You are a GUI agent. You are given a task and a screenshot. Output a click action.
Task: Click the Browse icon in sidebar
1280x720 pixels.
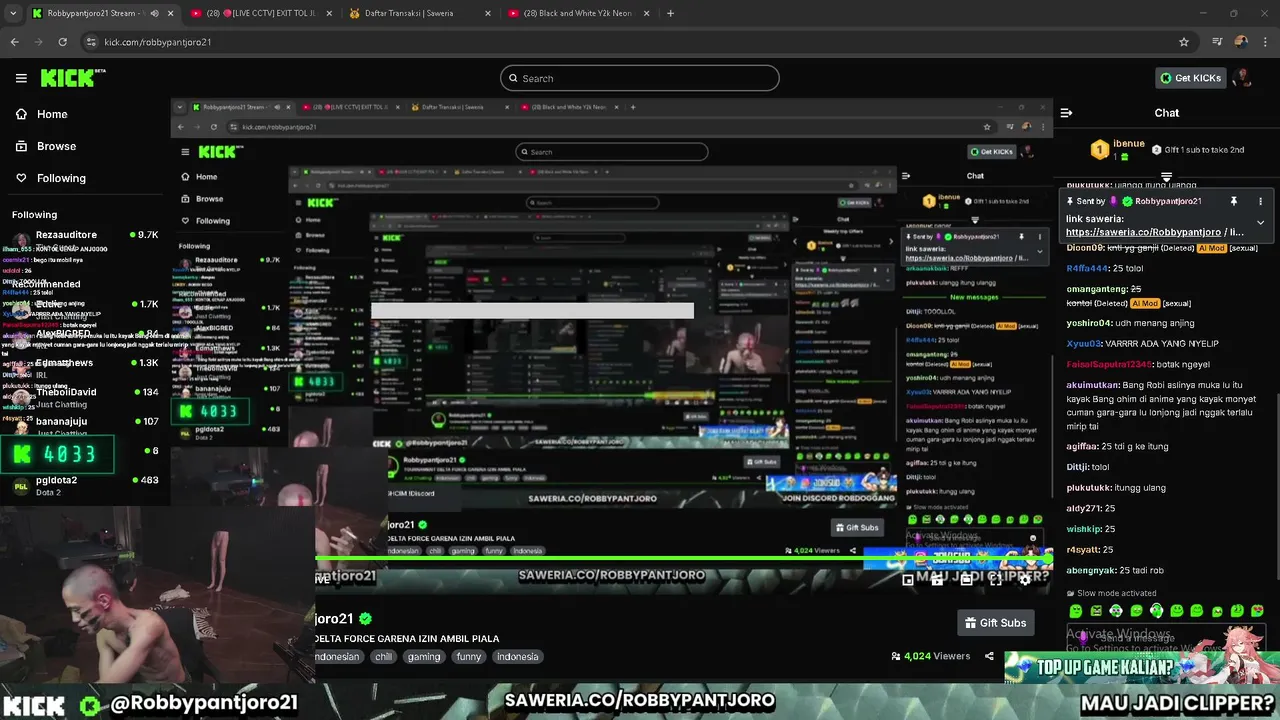21,146
